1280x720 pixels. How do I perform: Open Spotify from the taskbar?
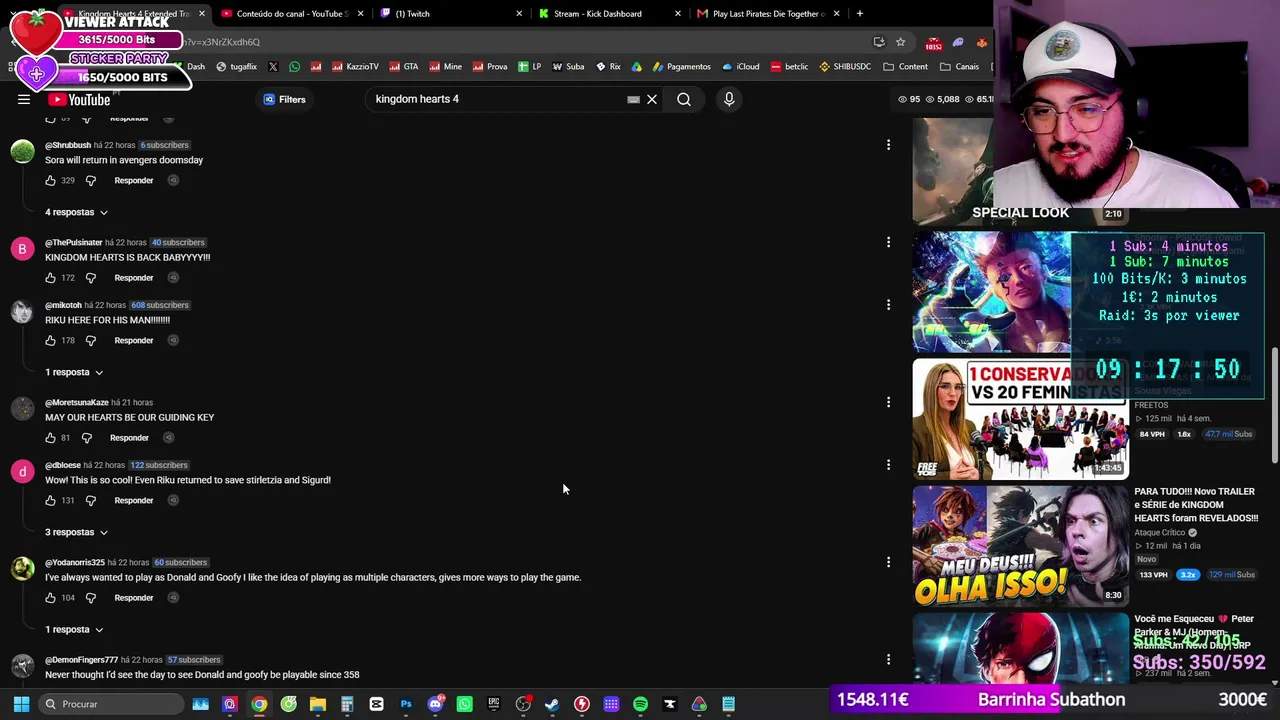pos(640,704)
